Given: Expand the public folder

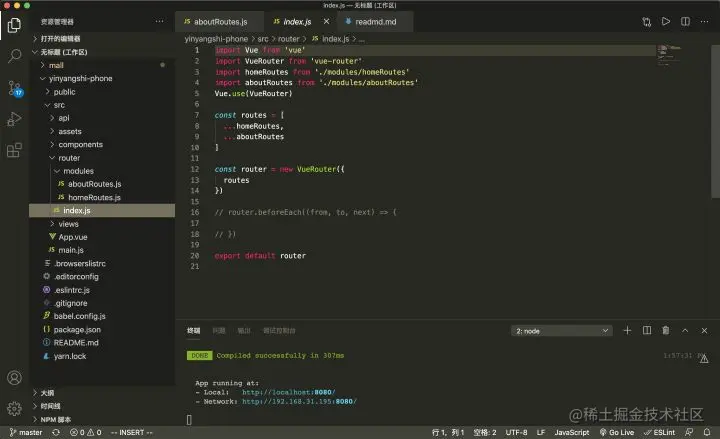Looking at the screenshot, I should coord(102,92).
